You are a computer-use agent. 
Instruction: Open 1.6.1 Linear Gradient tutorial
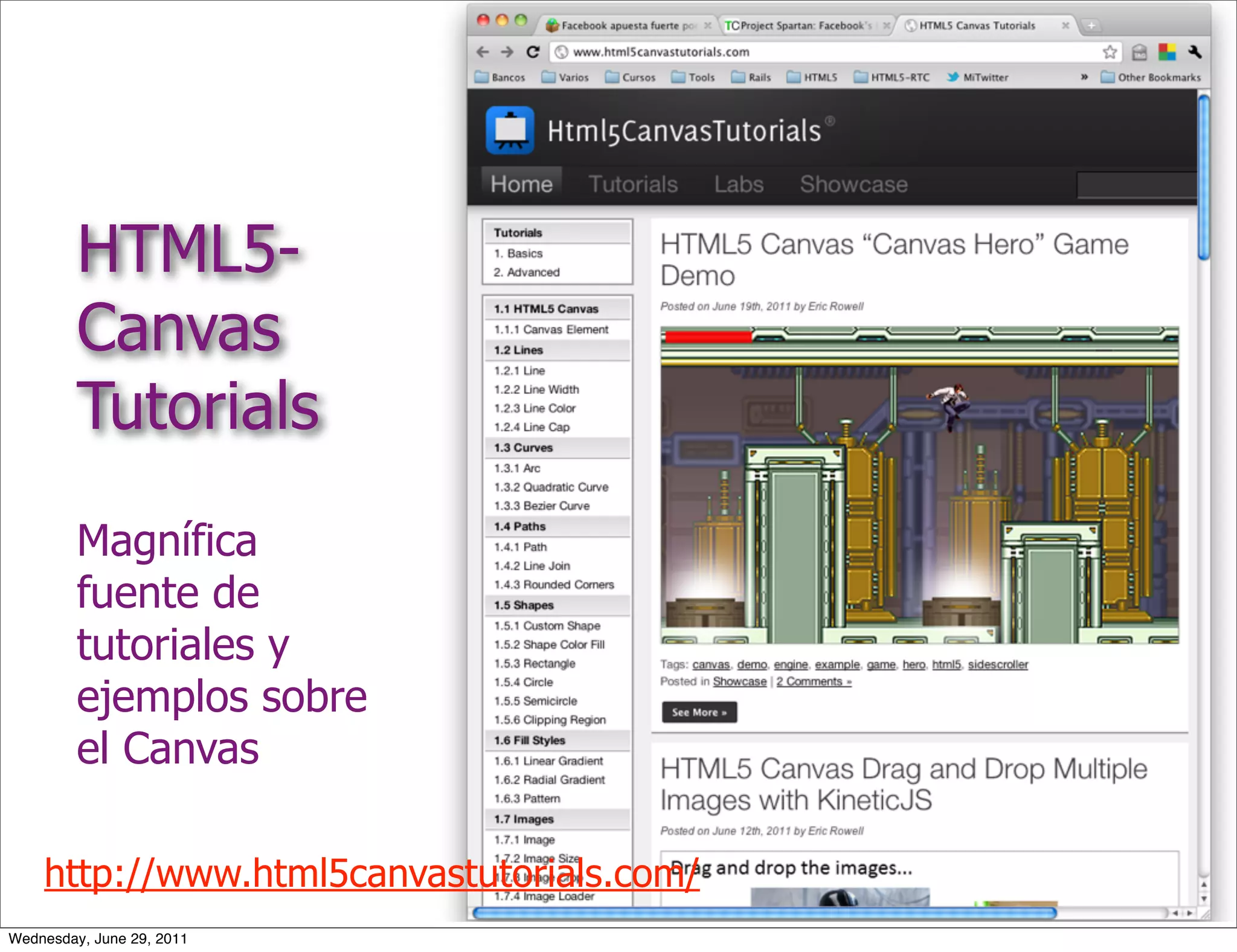(549, 761)
